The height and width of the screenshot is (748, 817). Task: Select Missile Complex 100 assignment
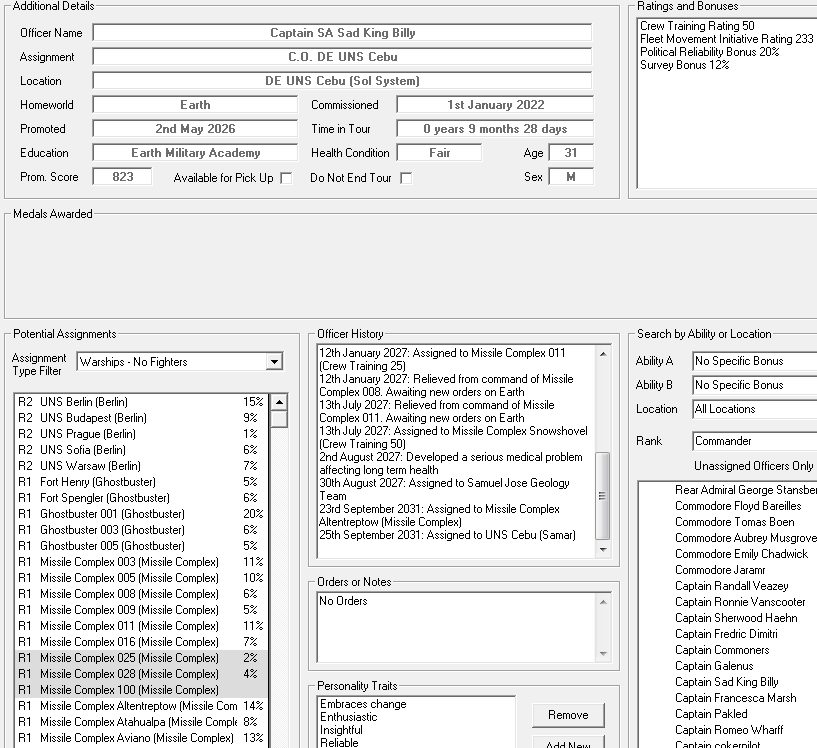point(141,690)
